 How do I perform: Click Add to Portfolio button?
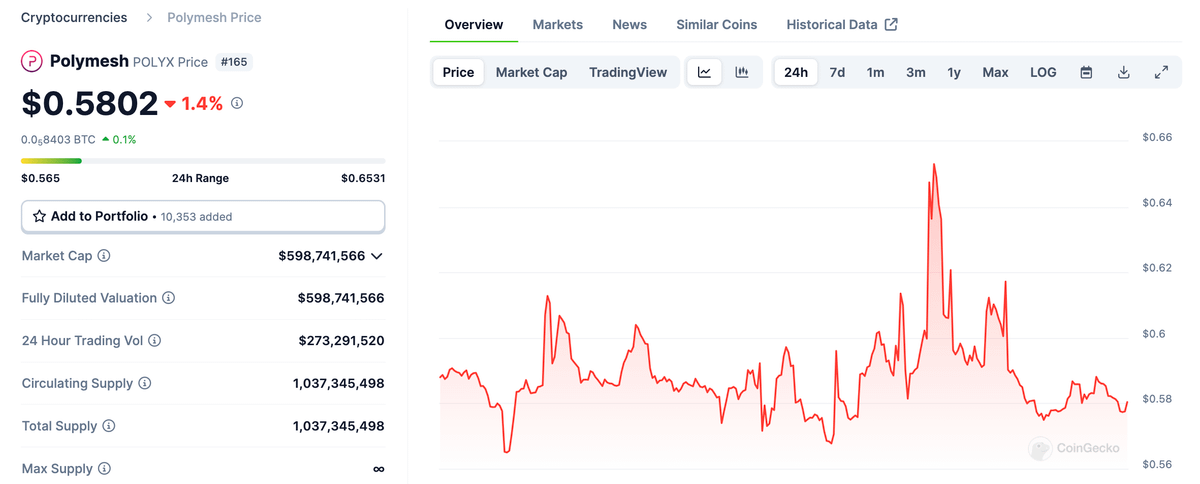click(203, 216)
